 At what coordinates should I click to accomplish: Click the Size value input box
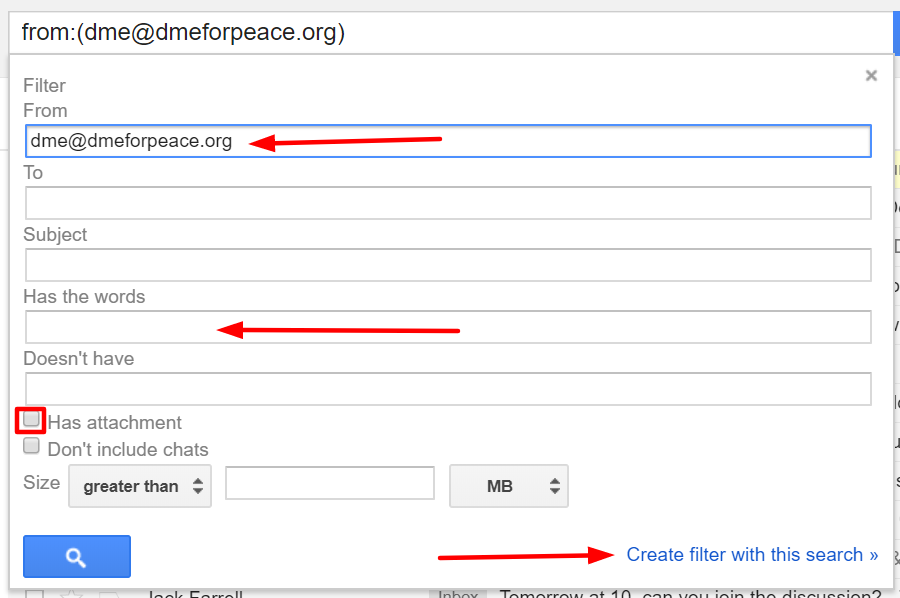tap(330, 483)
